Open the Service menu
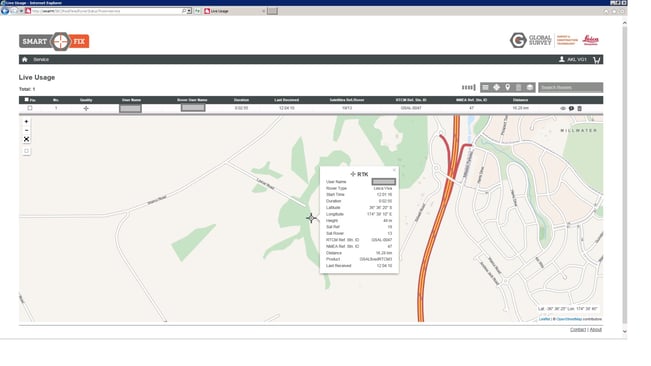The width and height of the screenshot is (651, 366). pyautogui.click(x=41, y=59)
